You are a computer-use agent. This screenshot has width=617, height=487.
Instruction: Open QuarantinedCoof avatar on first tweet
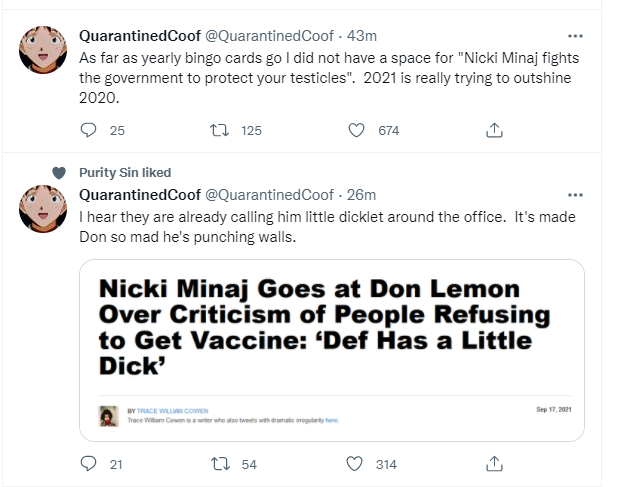(43, 50)
